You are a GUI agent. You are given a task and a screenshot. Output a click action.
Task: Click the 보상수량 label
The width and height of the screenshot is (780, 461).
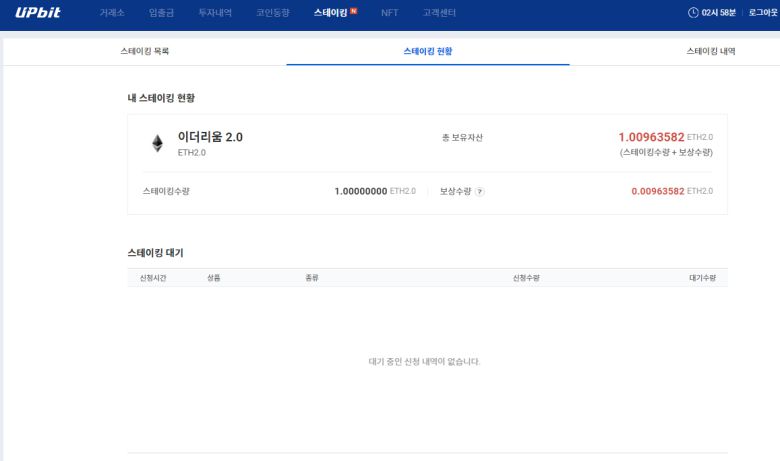pos(455,191)
